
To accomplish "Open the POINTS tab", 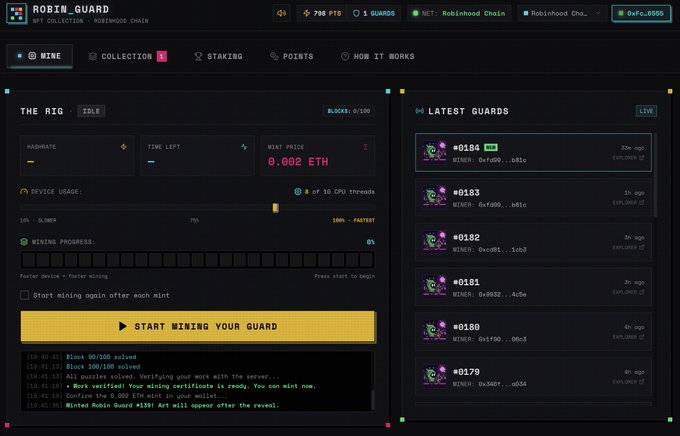I will click(291, 56).
